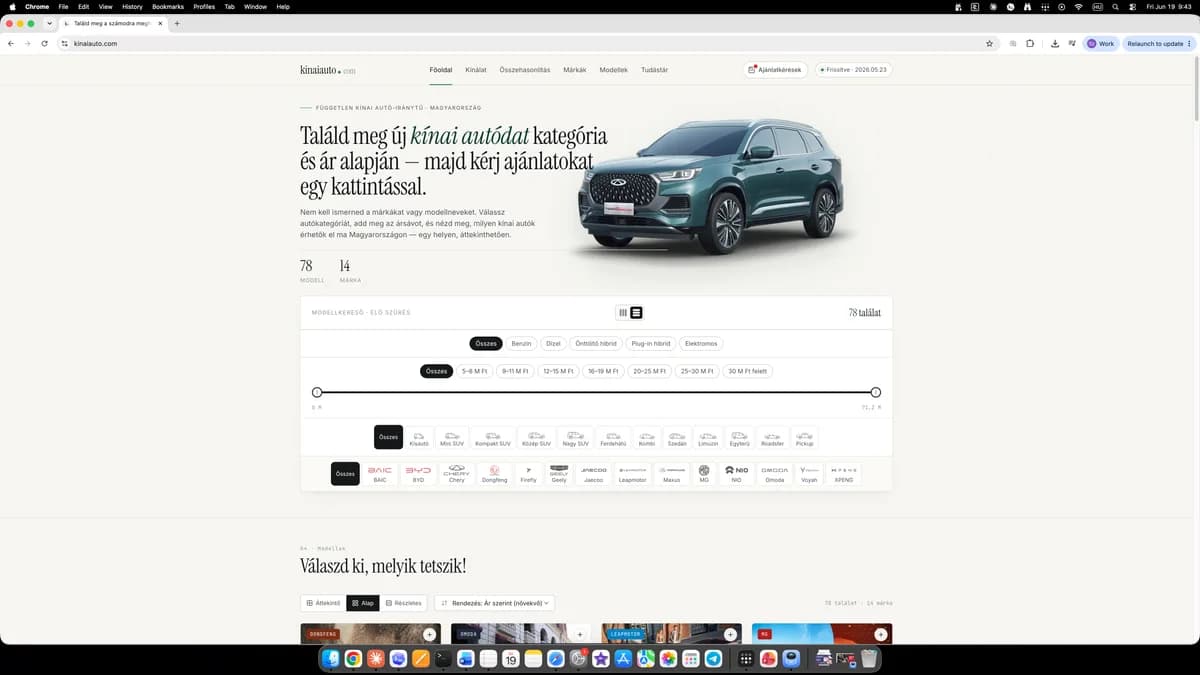Screen dimensions: 1200x675
Task: Filter by Mini SUV category
Action: (452, 437)
